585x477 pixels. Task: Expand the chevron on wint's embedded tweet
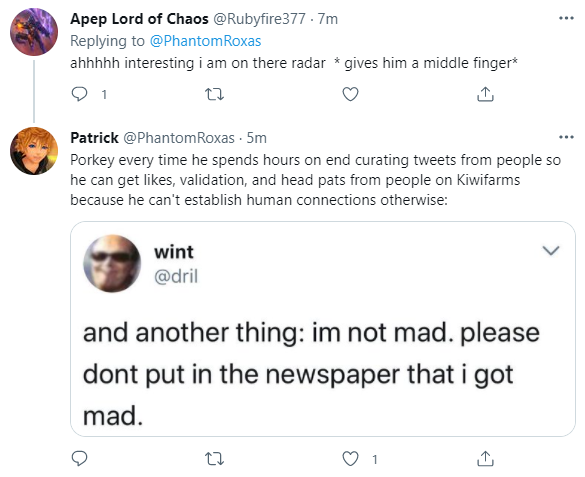point(551,250)
